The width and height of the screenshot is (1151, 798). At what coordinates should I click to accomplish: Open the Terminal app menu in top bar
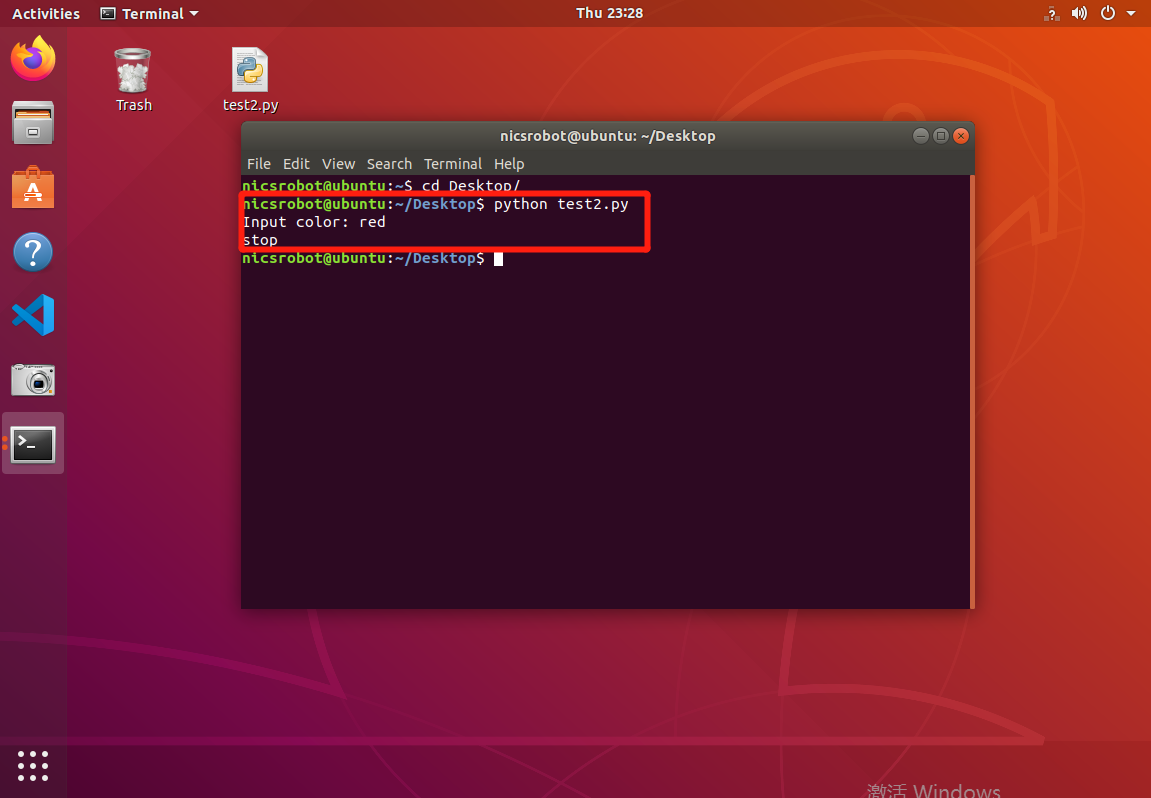point(150,13)
